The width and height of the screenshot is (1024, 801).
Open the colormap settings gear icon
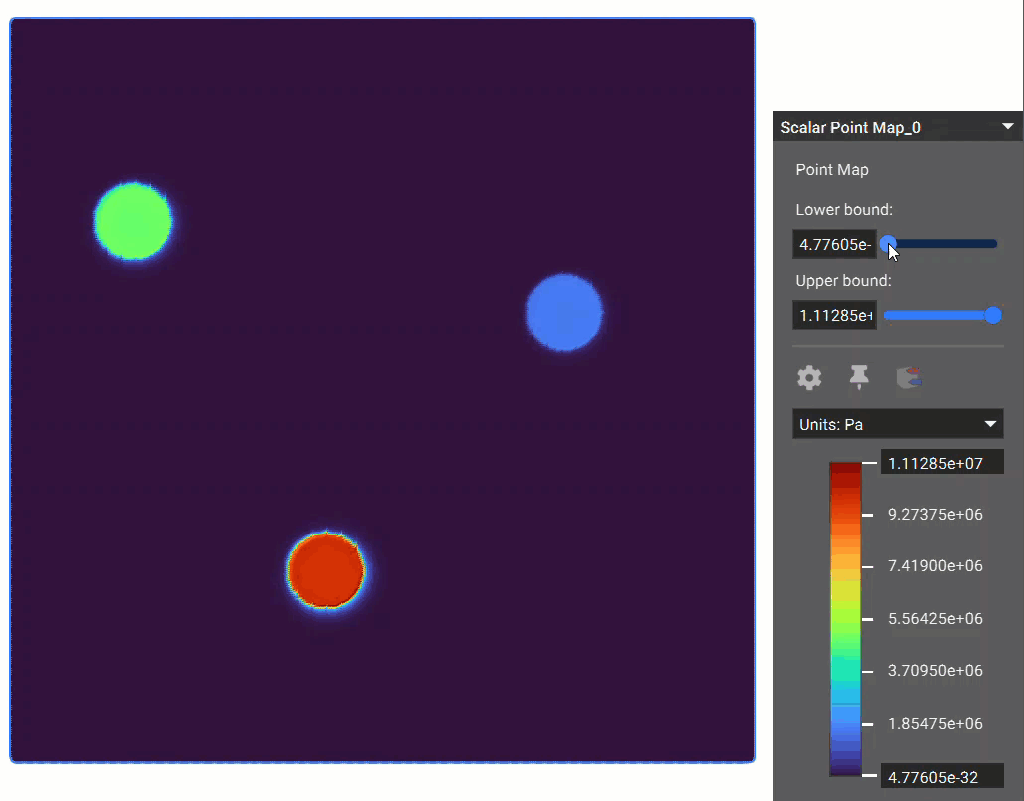[x=809, y=378]
